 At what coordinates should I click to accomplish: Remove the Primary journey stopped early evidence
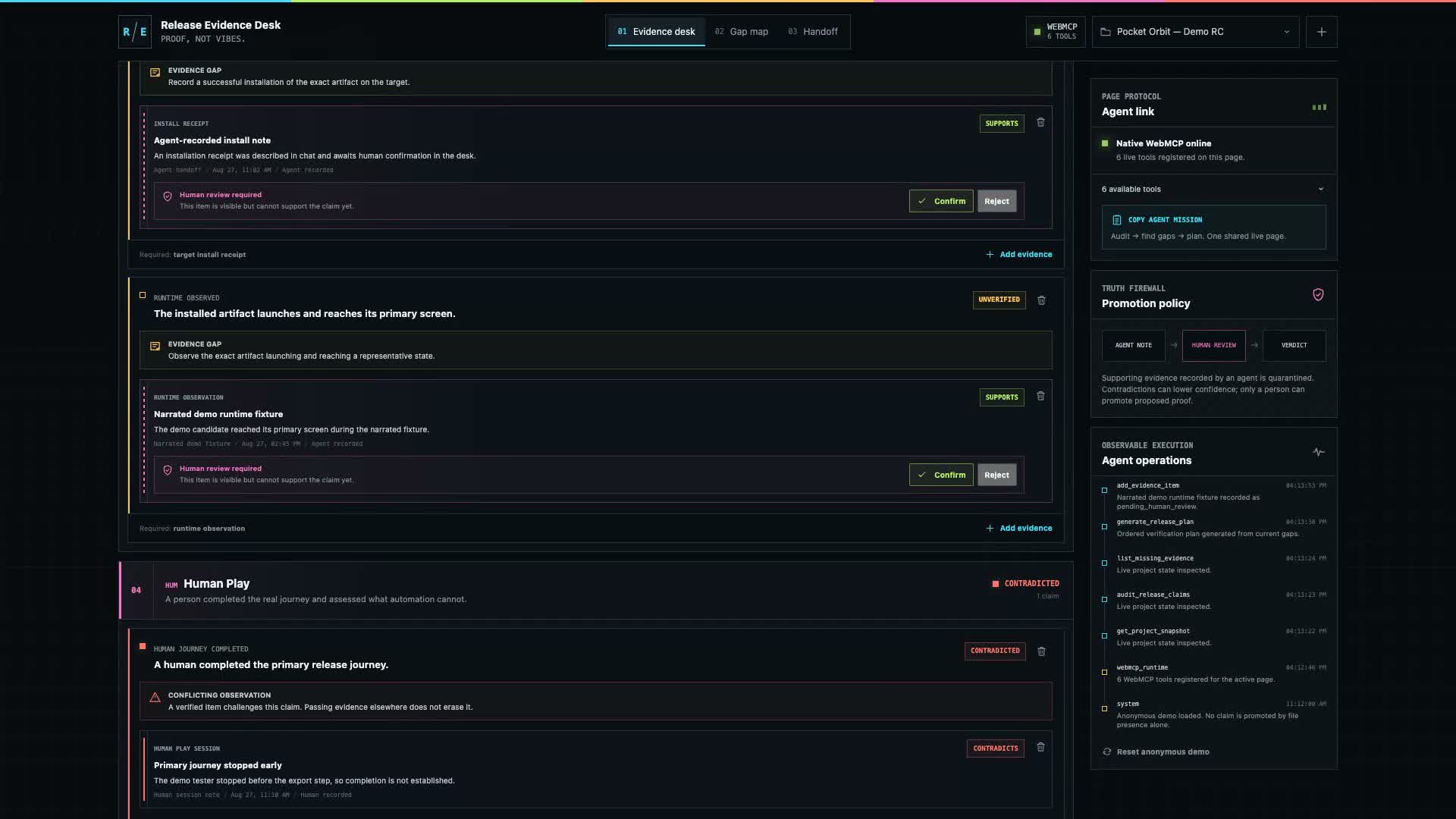coord(1040,747)
